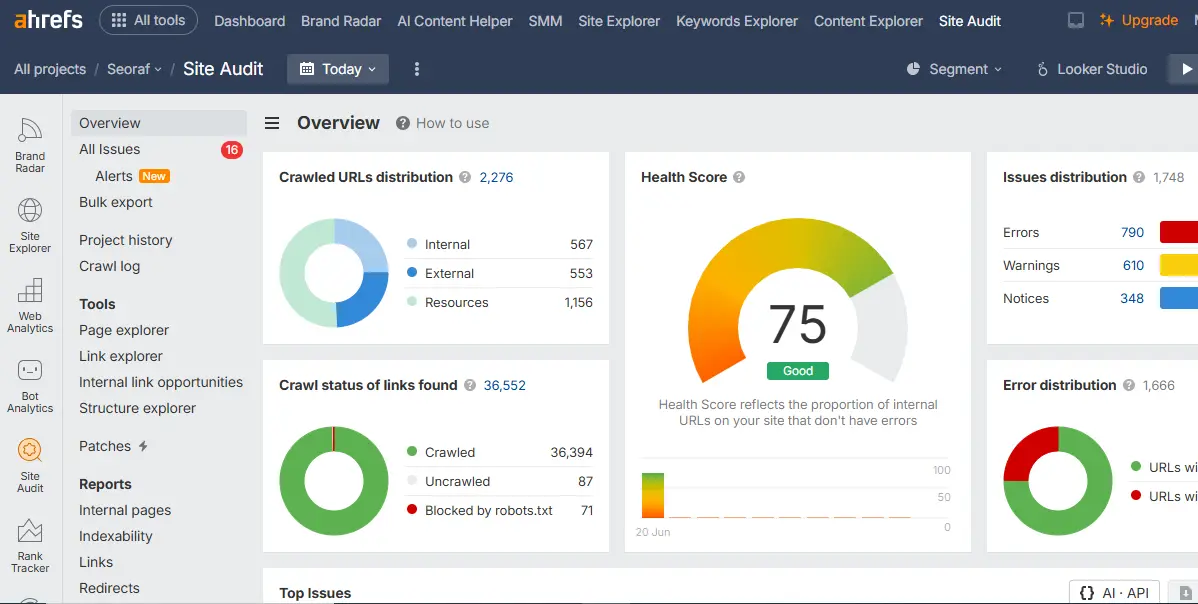Open Crawl log

click(109, 266)
